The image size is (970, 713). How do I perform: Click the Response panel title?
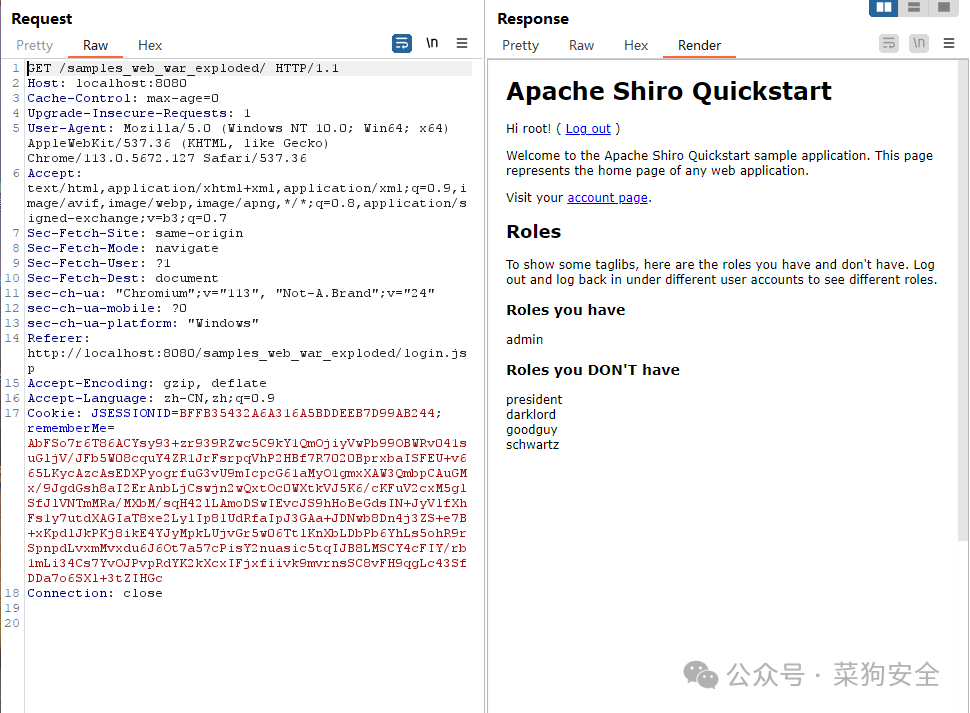tap(533, 19)
